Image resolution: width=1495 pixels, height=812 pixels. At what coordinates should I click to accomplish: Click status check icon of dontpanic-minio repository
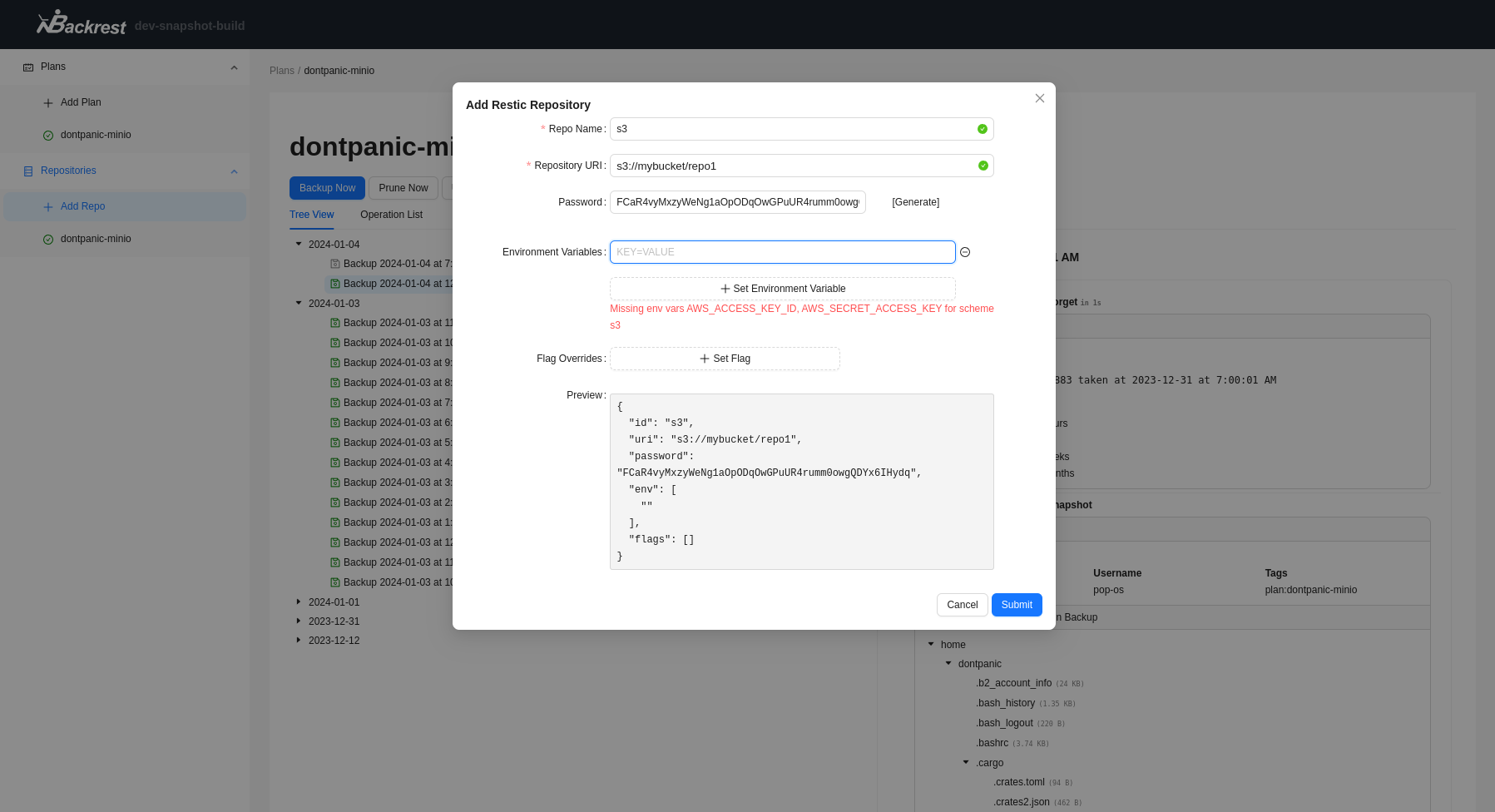(x=48, y=240)
